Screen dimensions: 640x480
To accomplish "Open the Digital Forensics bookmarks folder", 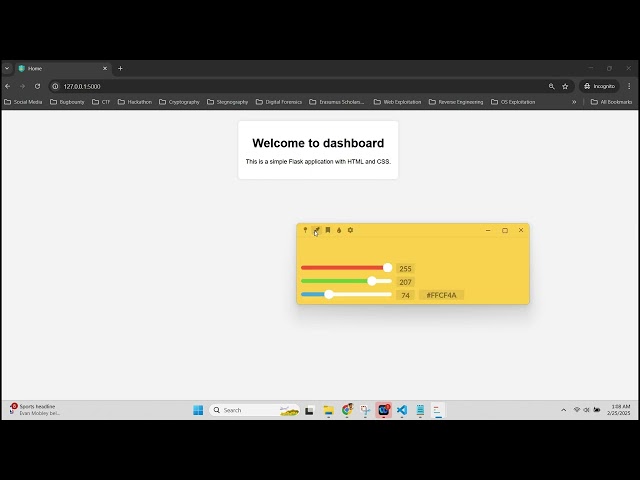I will pyautogui.click(x=279, y=102).
